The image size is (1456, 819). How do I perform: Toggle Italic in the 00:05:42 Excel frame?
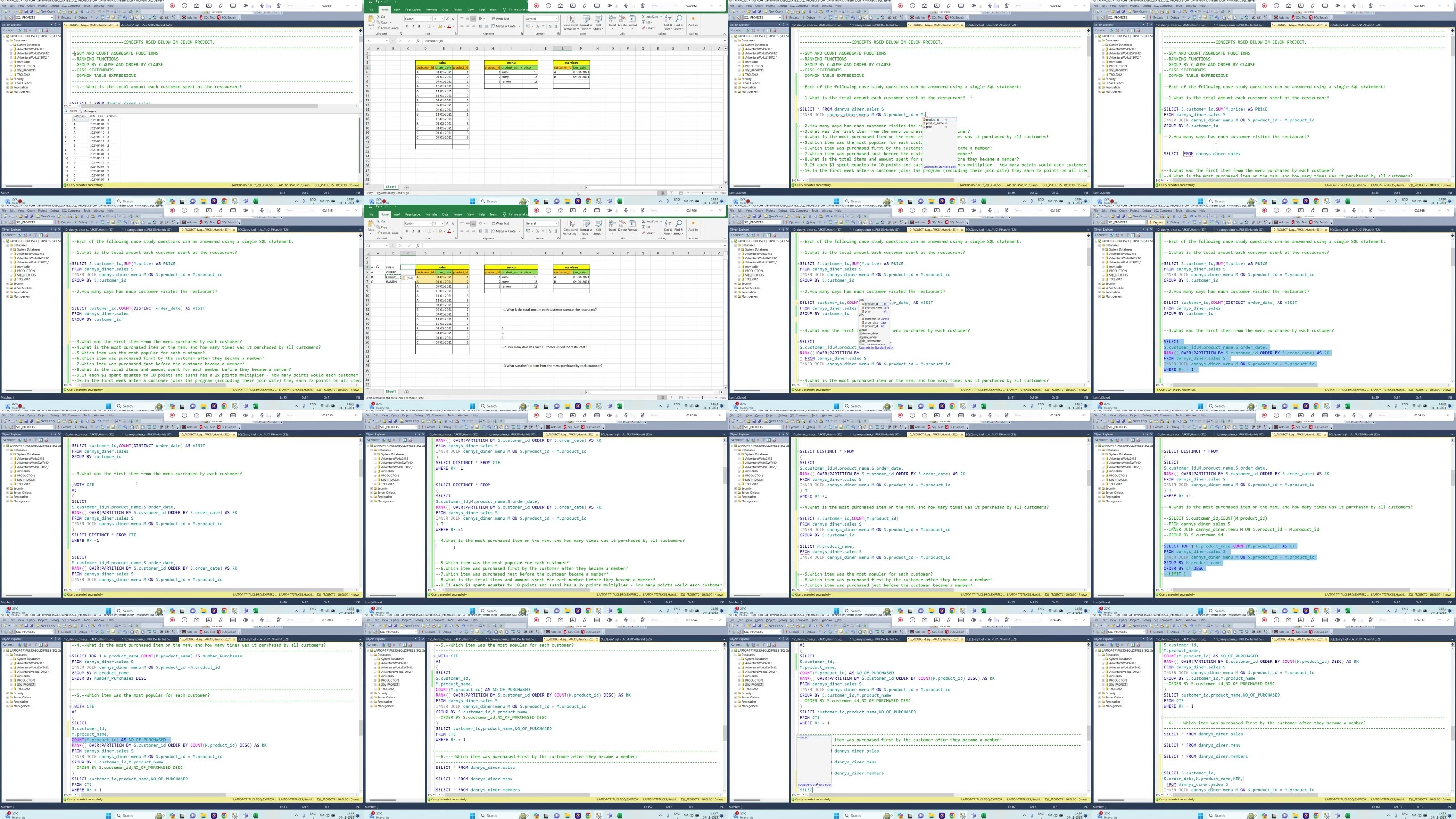(x=413, y=26)
